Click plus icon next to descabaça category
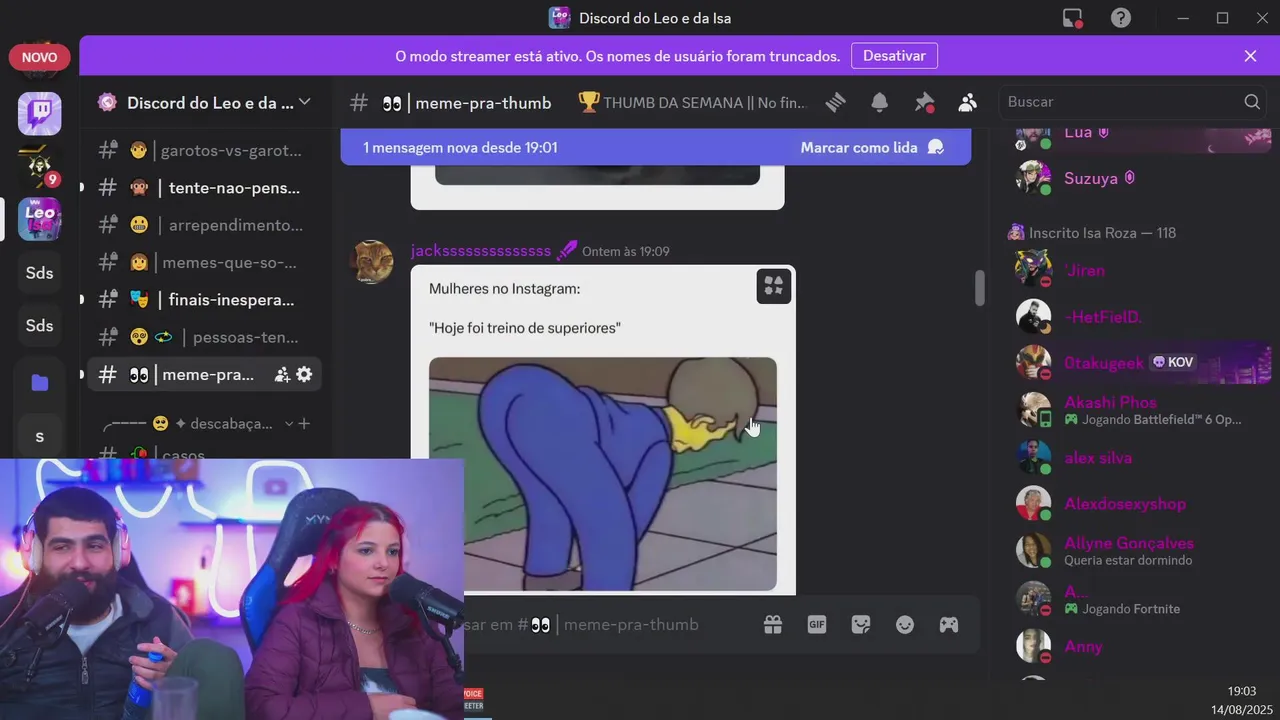Viewport: 1280px width, 720px height. tap(304, 424)
